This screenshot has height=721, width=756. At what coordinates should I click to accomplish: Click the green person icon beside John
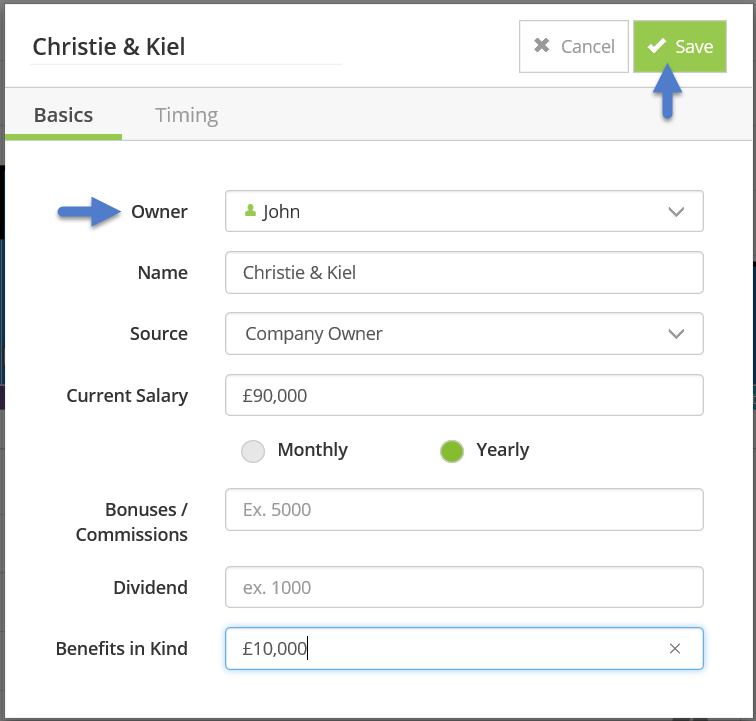[x=250, y=211]
